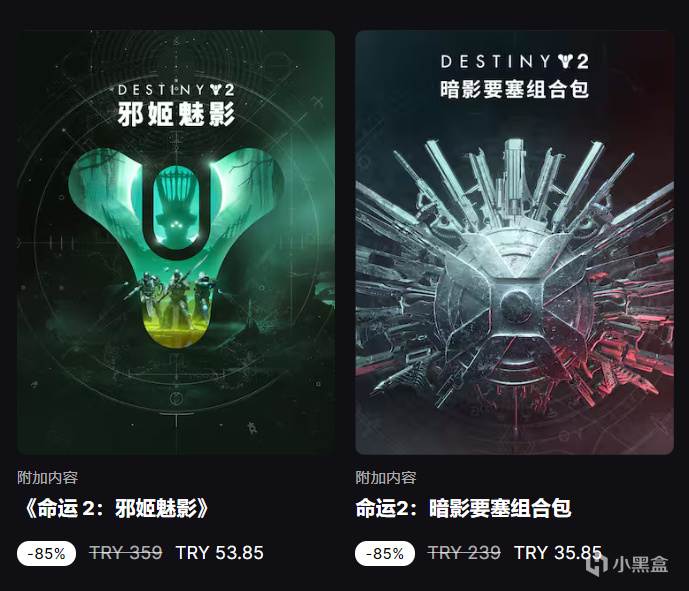Click the 《命运 2：邪姬魅影》 title link
The image size is (689, 591).
(114, 509)
